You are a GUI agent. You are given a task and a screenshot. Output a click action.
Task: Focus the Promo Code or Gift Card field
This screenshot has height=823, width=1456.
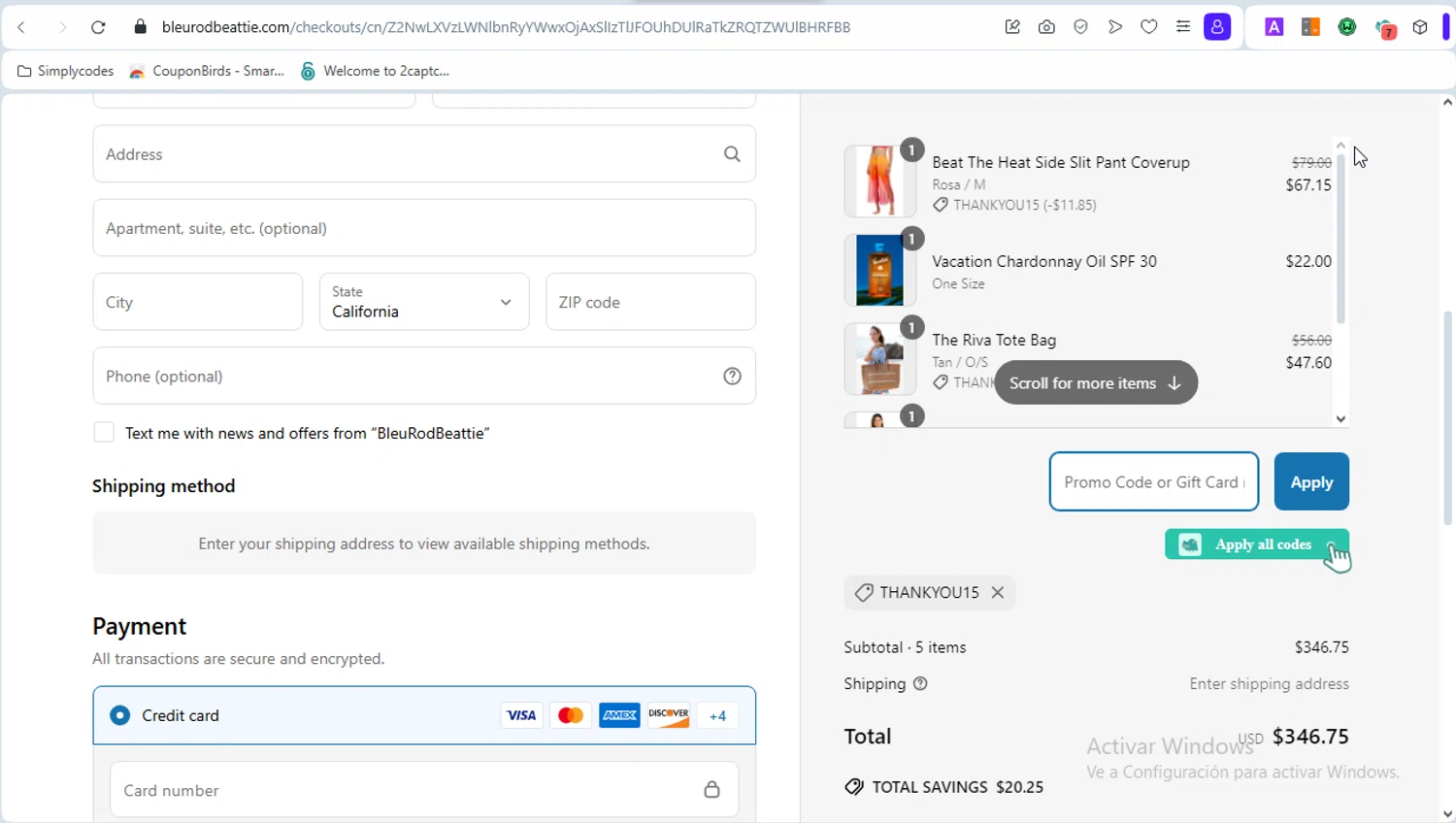tap(1154, 481)
